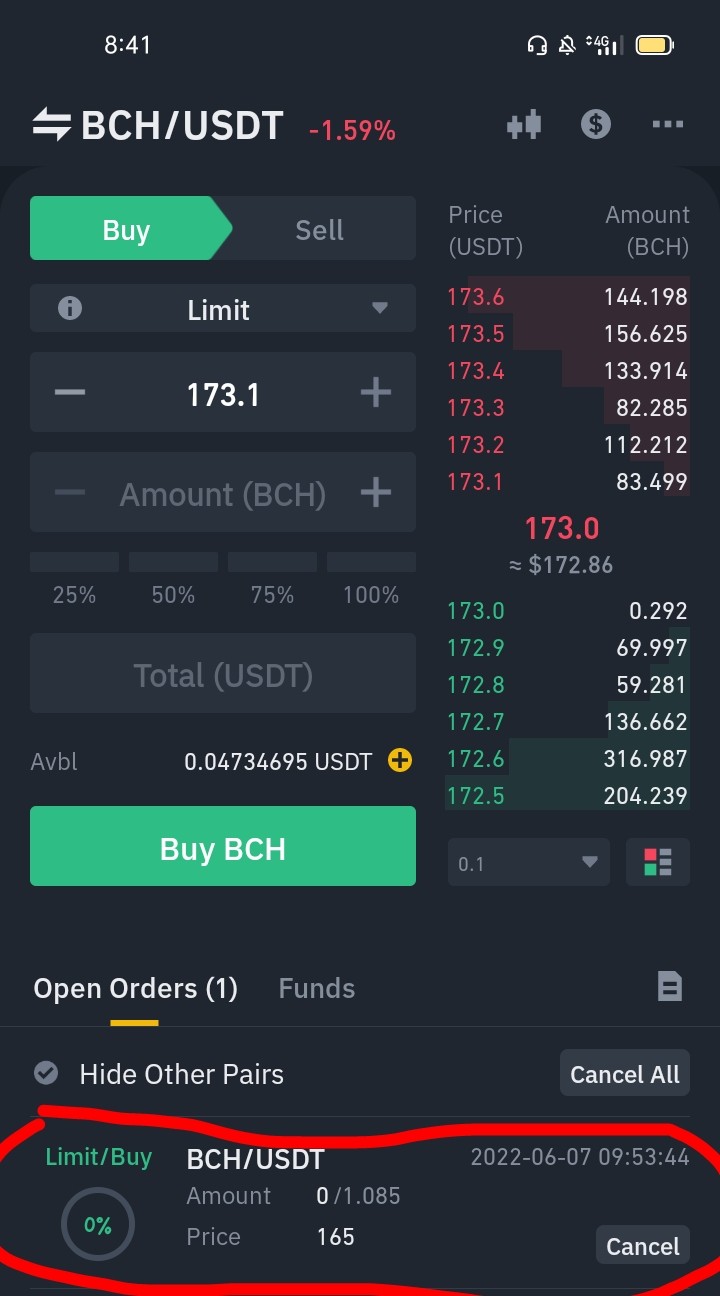This screenshot has height=1296, width=720.
Task: Select the Buy toggle
Action: click(x=126, y=230)
